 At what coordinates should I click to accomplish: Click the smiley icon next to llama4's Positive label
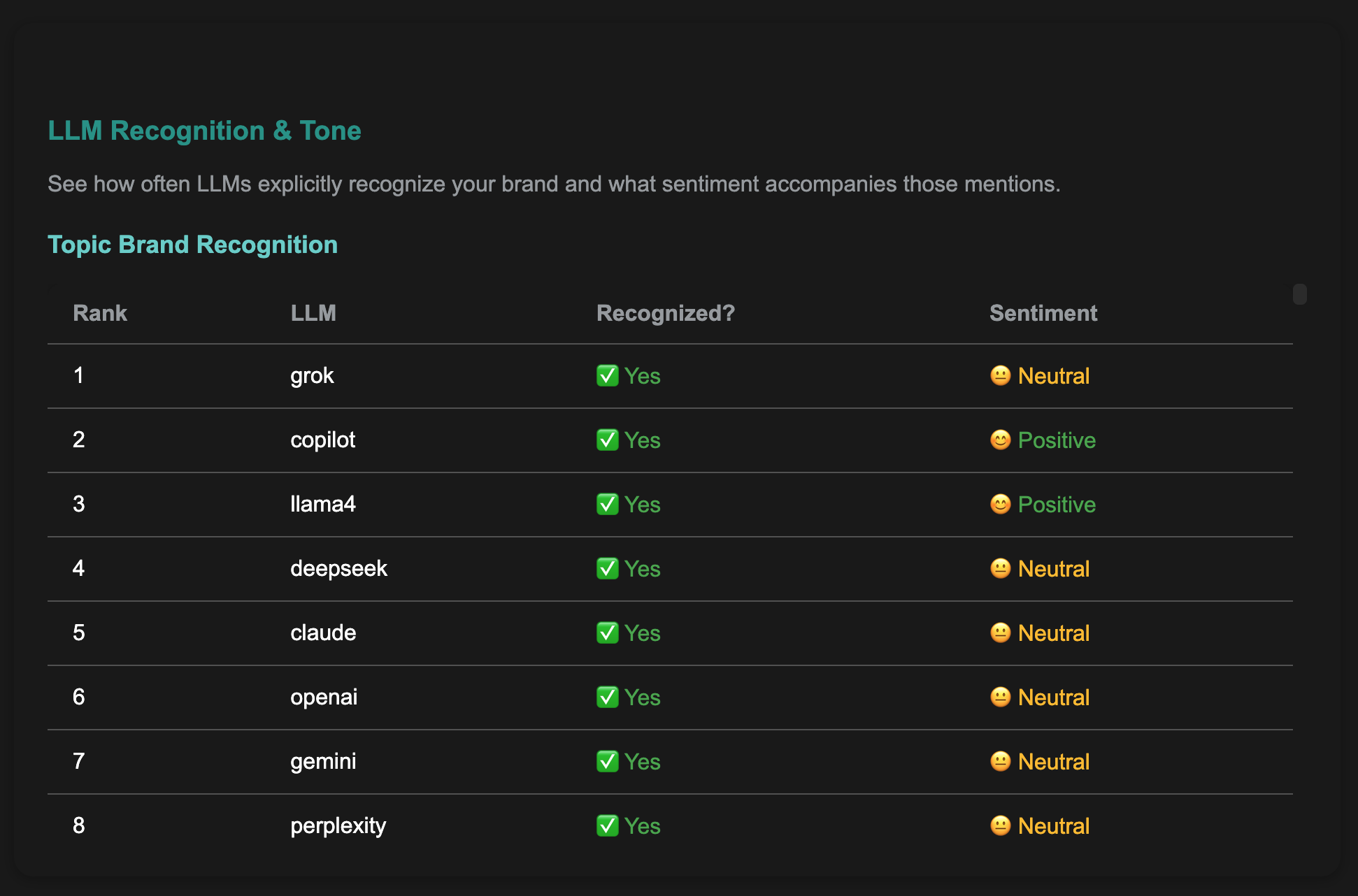pyautogui.click(x=1000, y=504)
